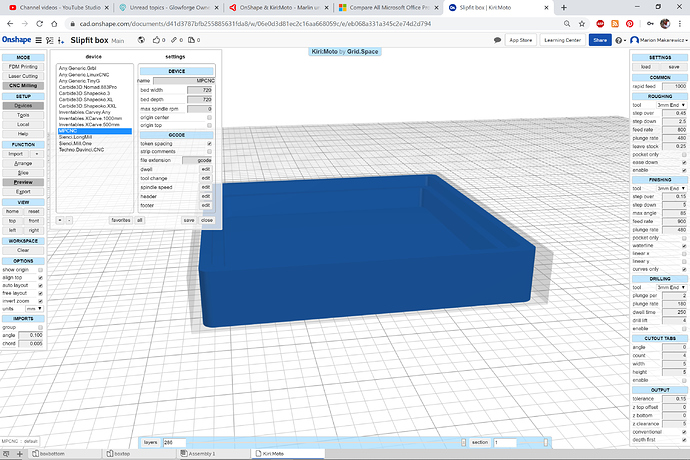Open a new browser tab
Viewport: 690px width, 460px height.
(x=564, y=7)
